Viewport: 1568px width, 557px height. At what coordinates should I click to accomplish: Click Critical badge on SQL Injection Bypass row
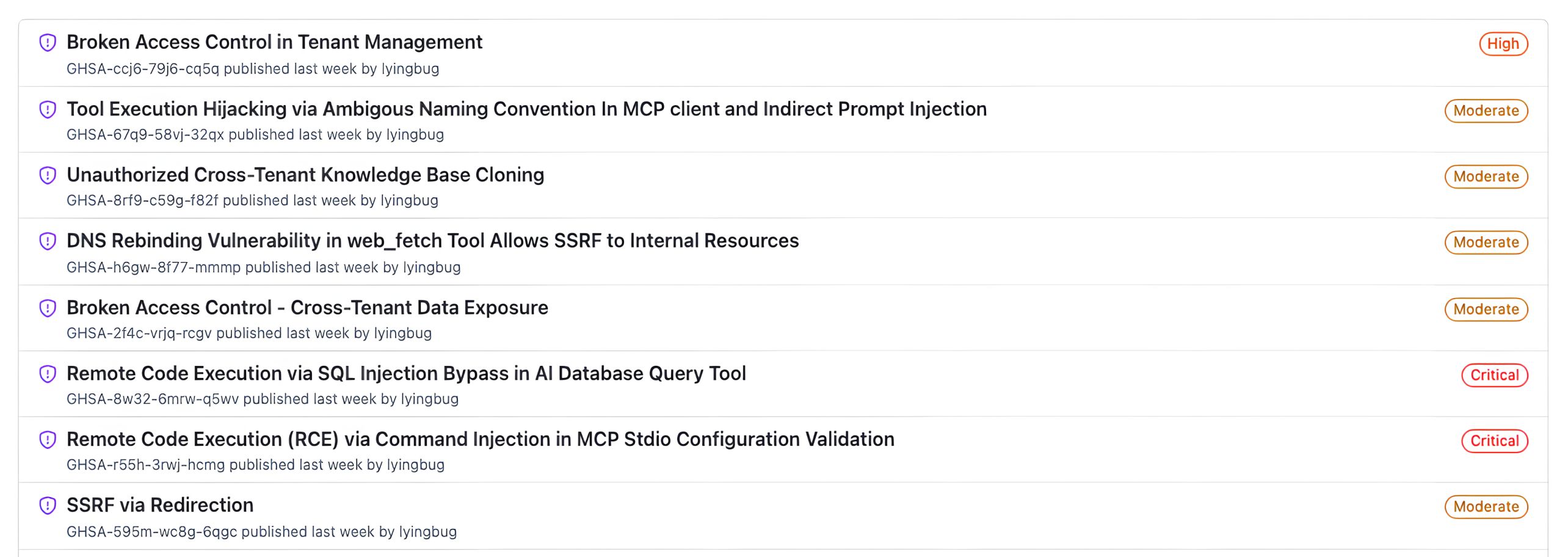[x=1494, y=375]
